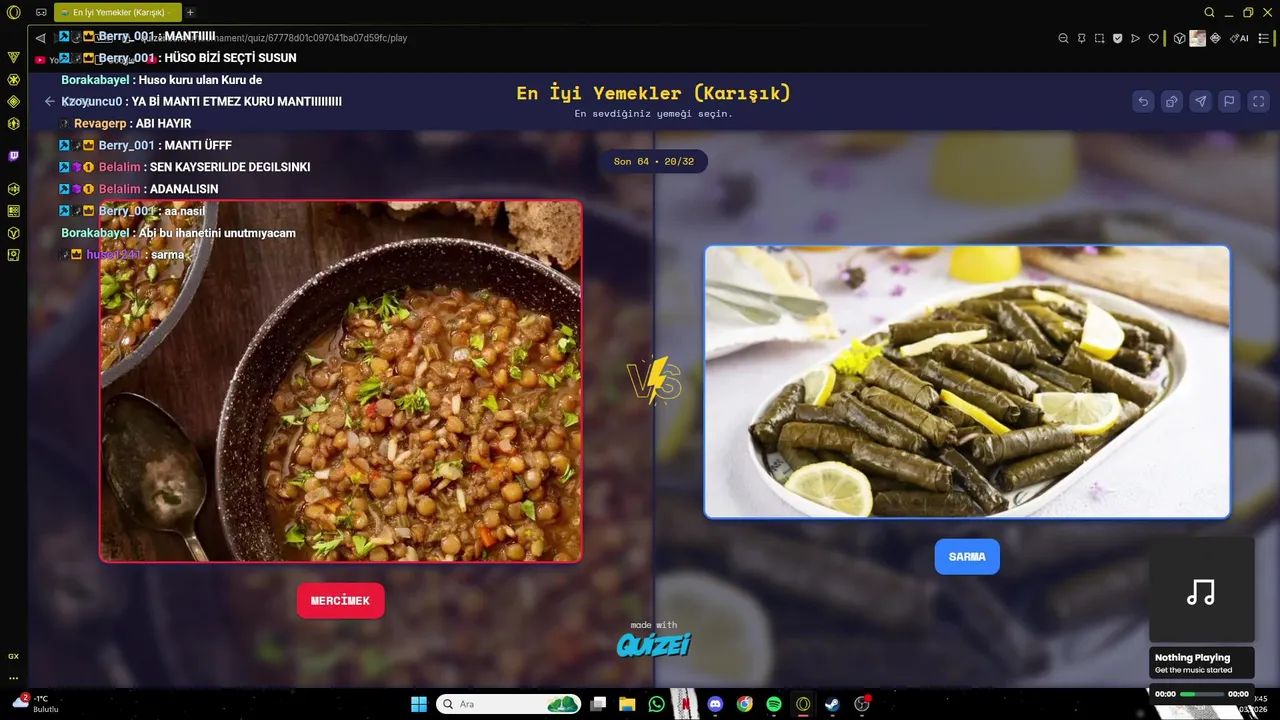Take a snapshot with the selection icon

click(1099, 38)
